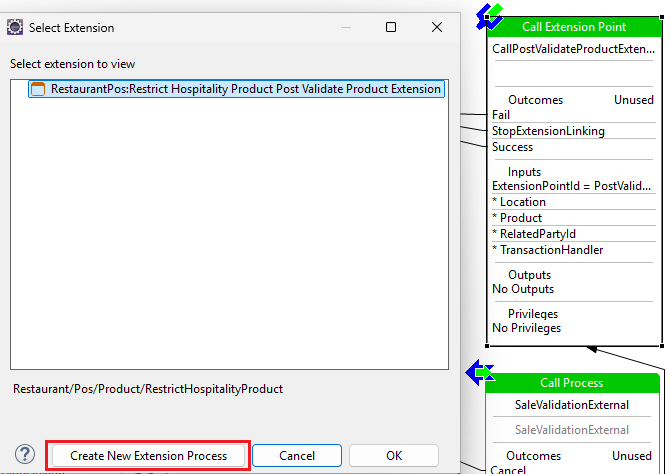This screenshot has height=474, width=670.
Task: Click the No Privileges text
Action: click(x=526, y=328)
